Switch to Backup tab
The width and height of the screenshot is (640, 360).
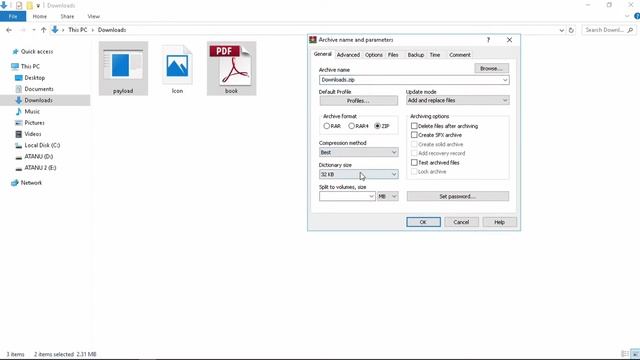(416, 55)
